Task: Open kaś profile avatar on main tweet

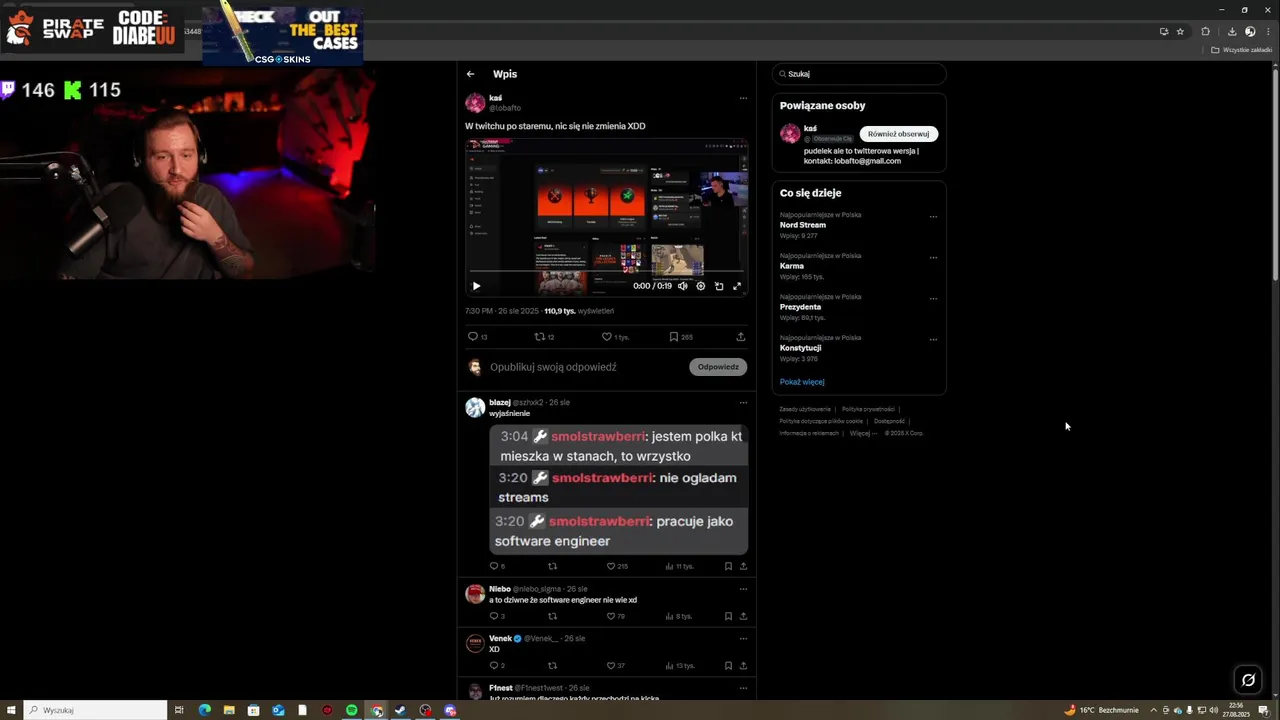Action: [475, 103]
